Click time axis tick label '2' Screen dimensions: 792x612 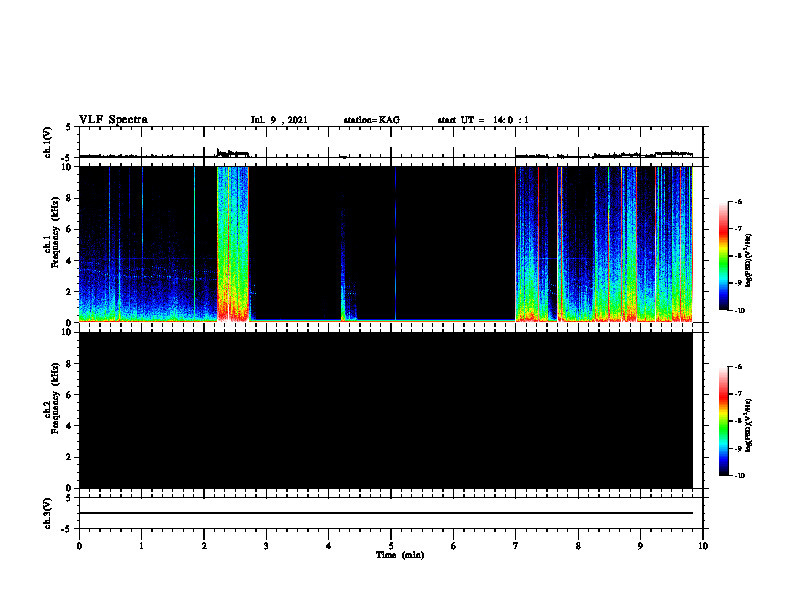(x=204, y=546)
